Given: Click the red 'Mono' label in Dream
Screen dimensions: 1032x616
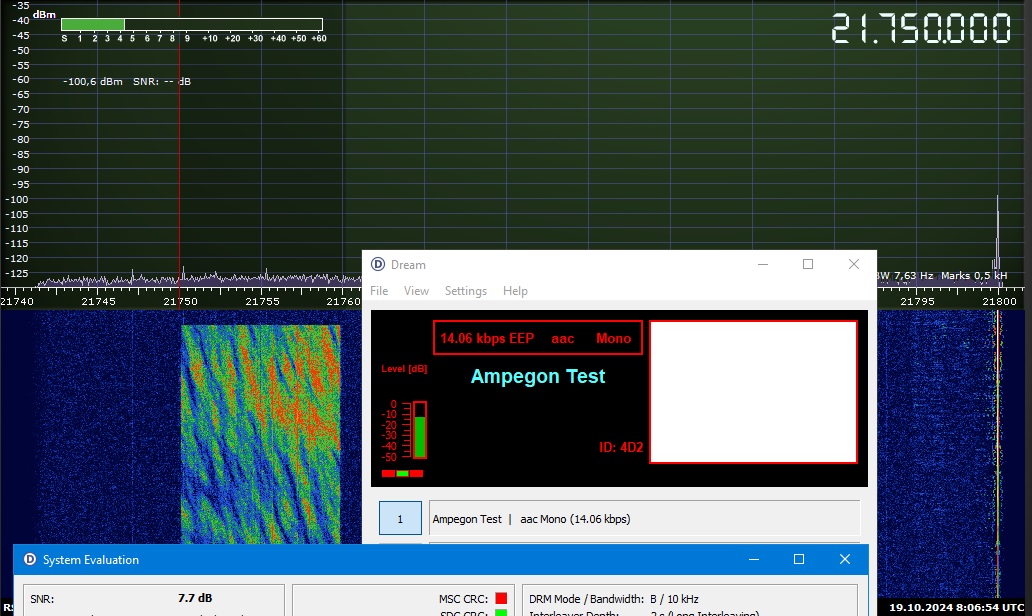Looking at the screenshot, I should coord(613,338).
